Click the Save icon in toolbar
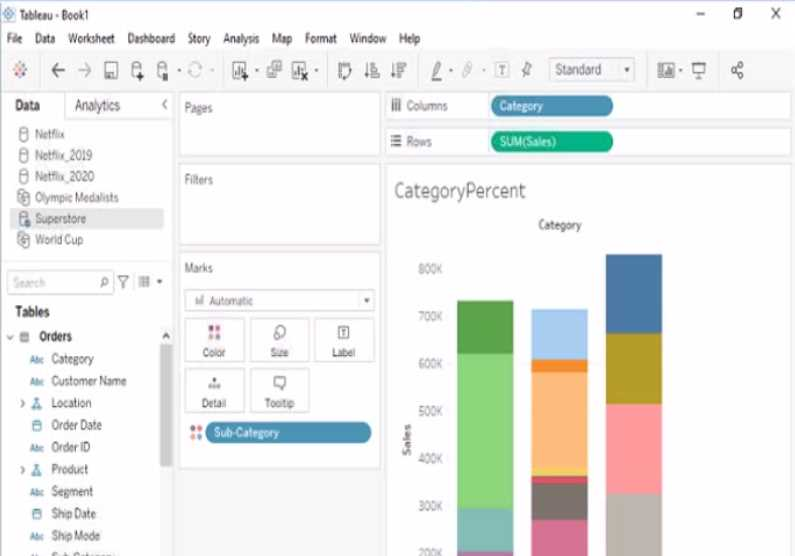This screenshot has height=556, width=795. pos(111,70)
